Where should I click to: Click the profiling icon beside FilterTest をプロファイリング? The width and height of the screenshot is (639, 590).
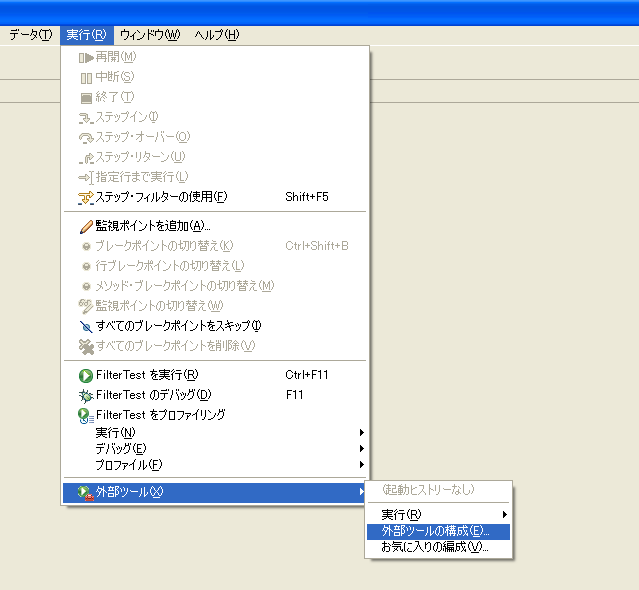tap(85, 415)
